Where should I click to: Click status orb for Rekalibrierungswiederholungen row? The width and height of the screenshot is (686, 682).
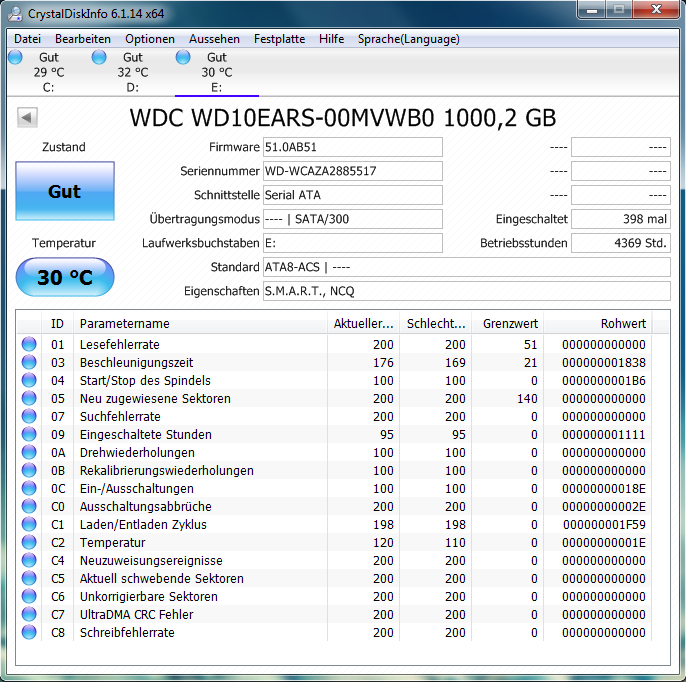tap(29, 470)
